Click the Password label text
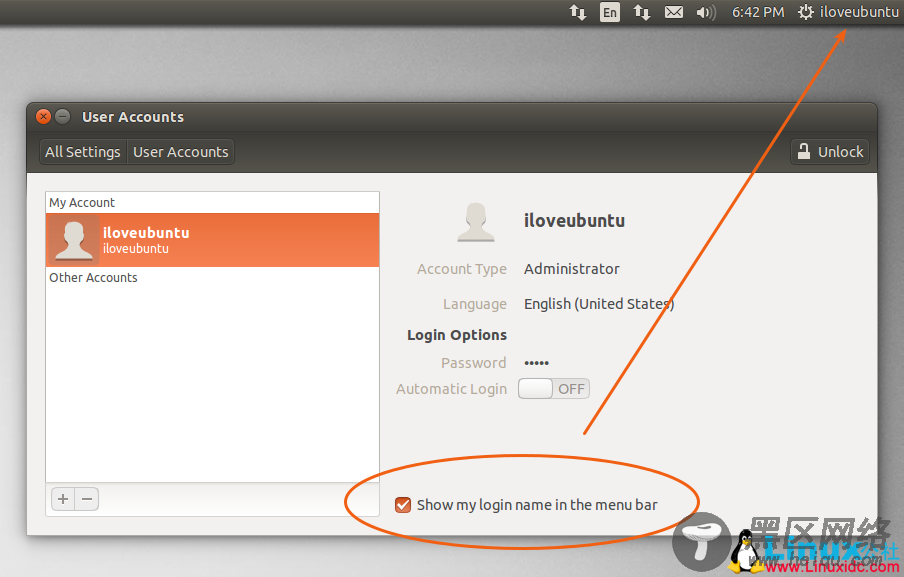 pyautogui.click(x=473, y=363)
